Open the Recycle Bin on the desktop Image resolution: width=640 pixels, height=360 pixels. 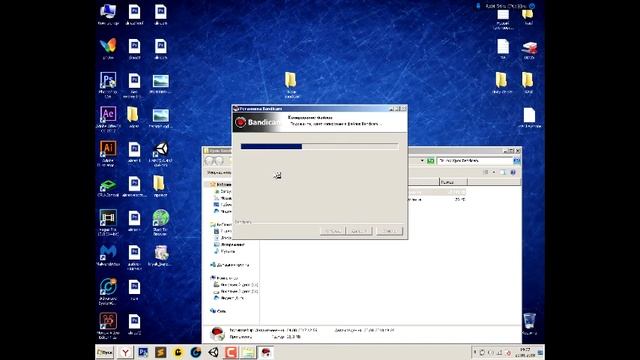click(529, 324)
